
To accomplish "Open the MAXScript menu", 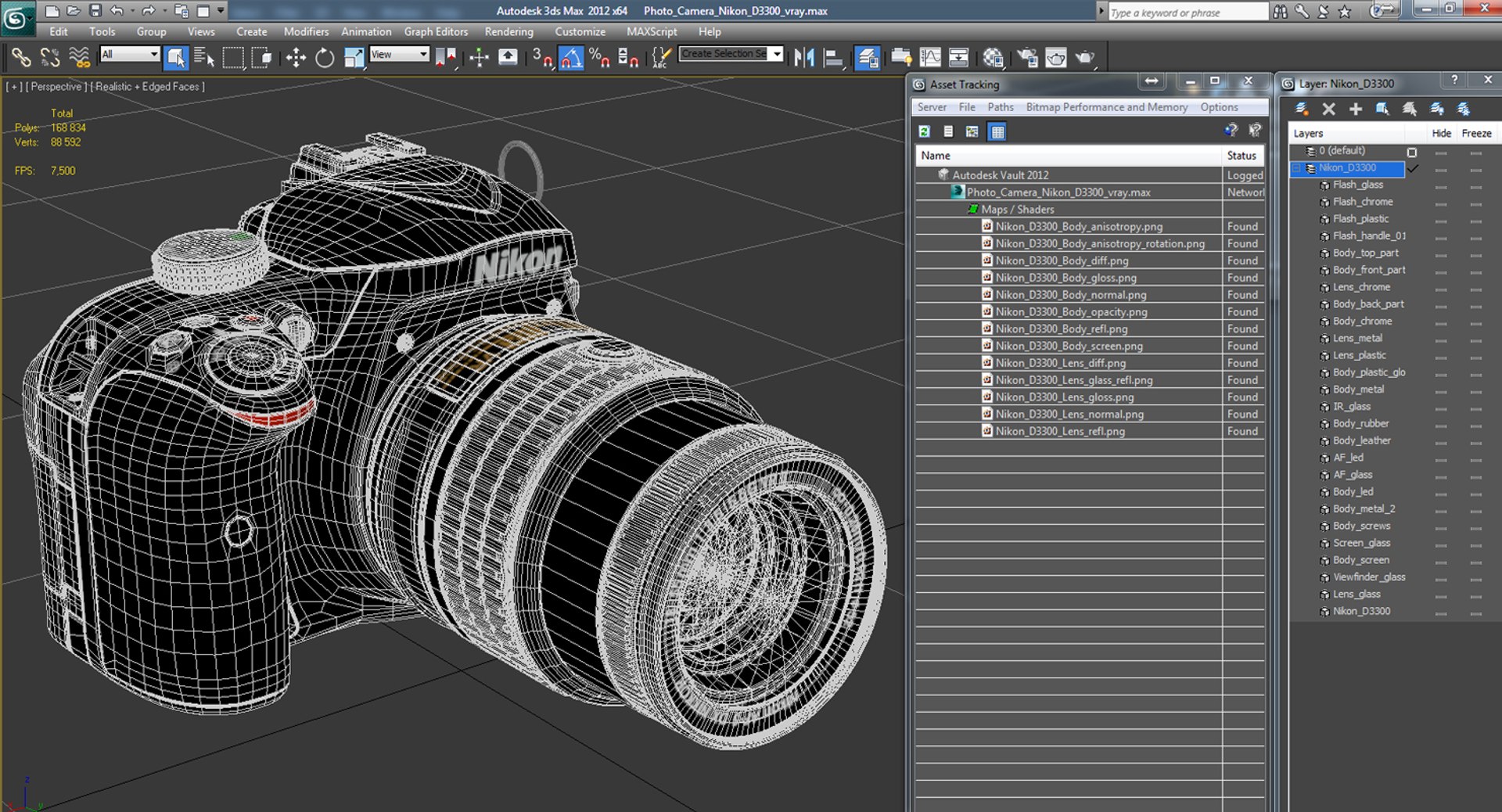I will (652, 31).
